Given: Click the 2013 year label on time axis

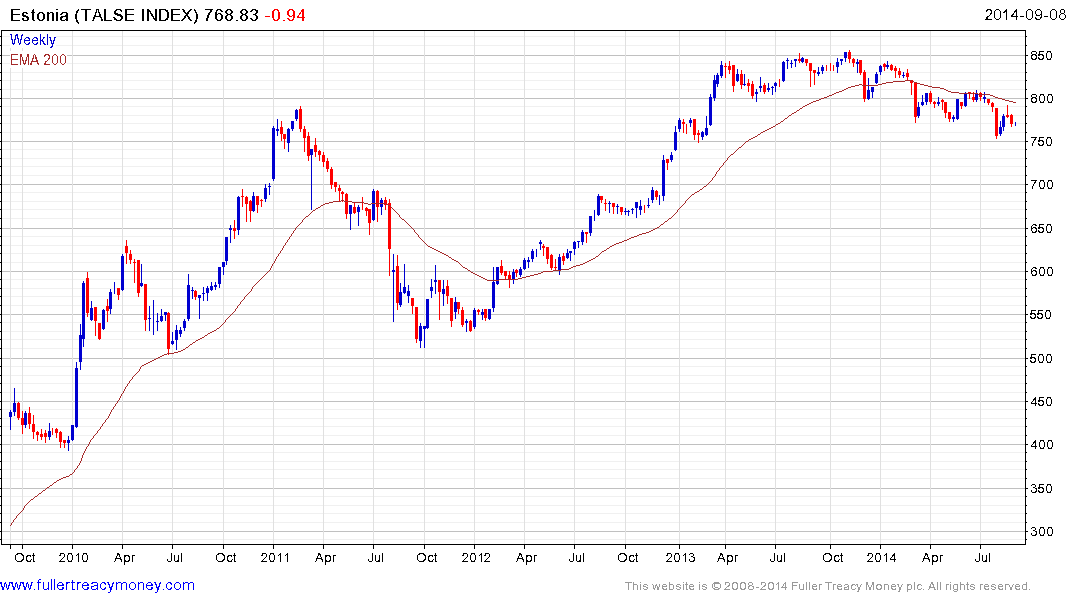Looking at the screenshot, I should (680, 557).
